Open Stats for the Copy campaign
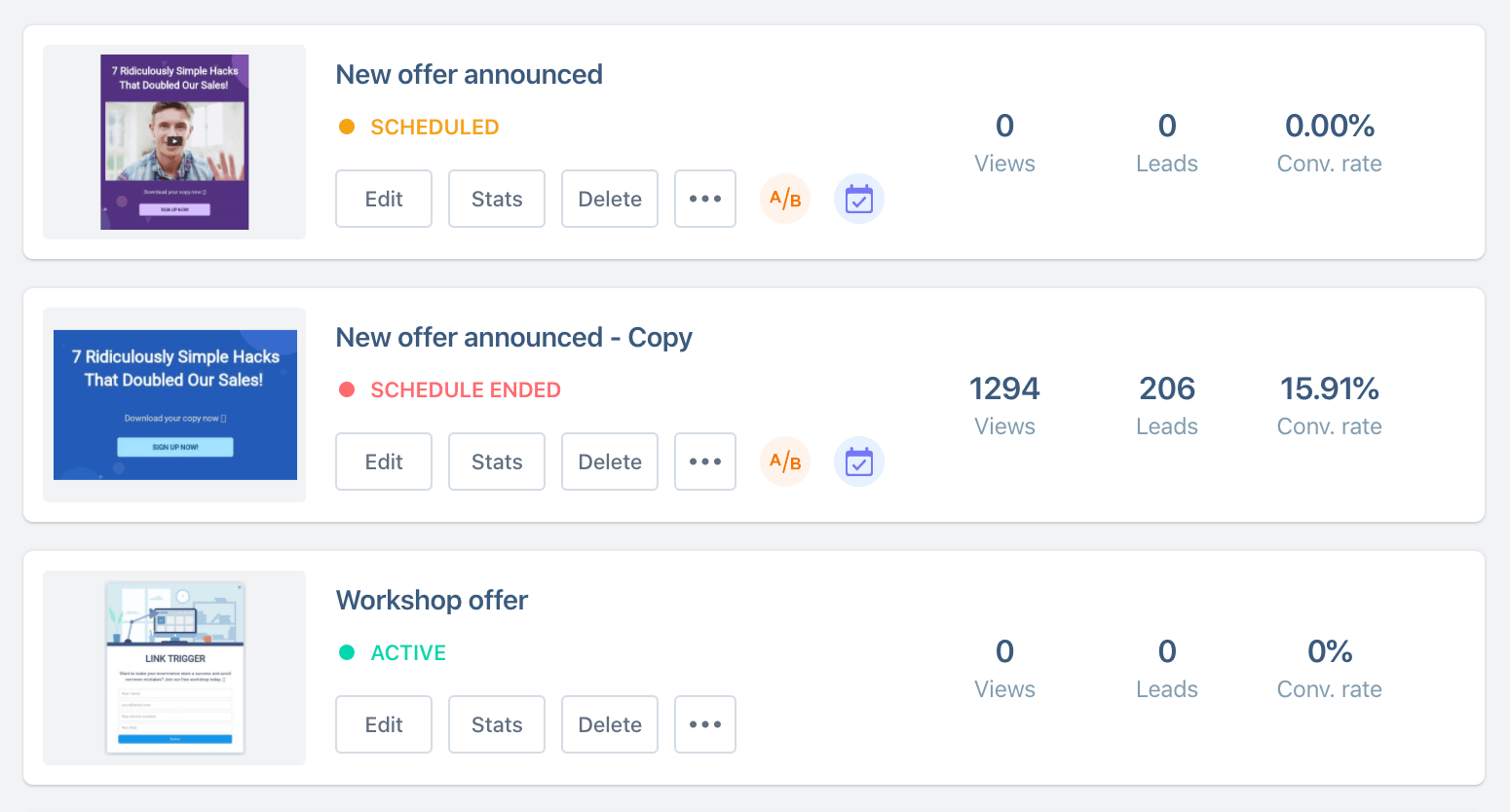The height and width of the screenshot is (812, 1510). 497,461
